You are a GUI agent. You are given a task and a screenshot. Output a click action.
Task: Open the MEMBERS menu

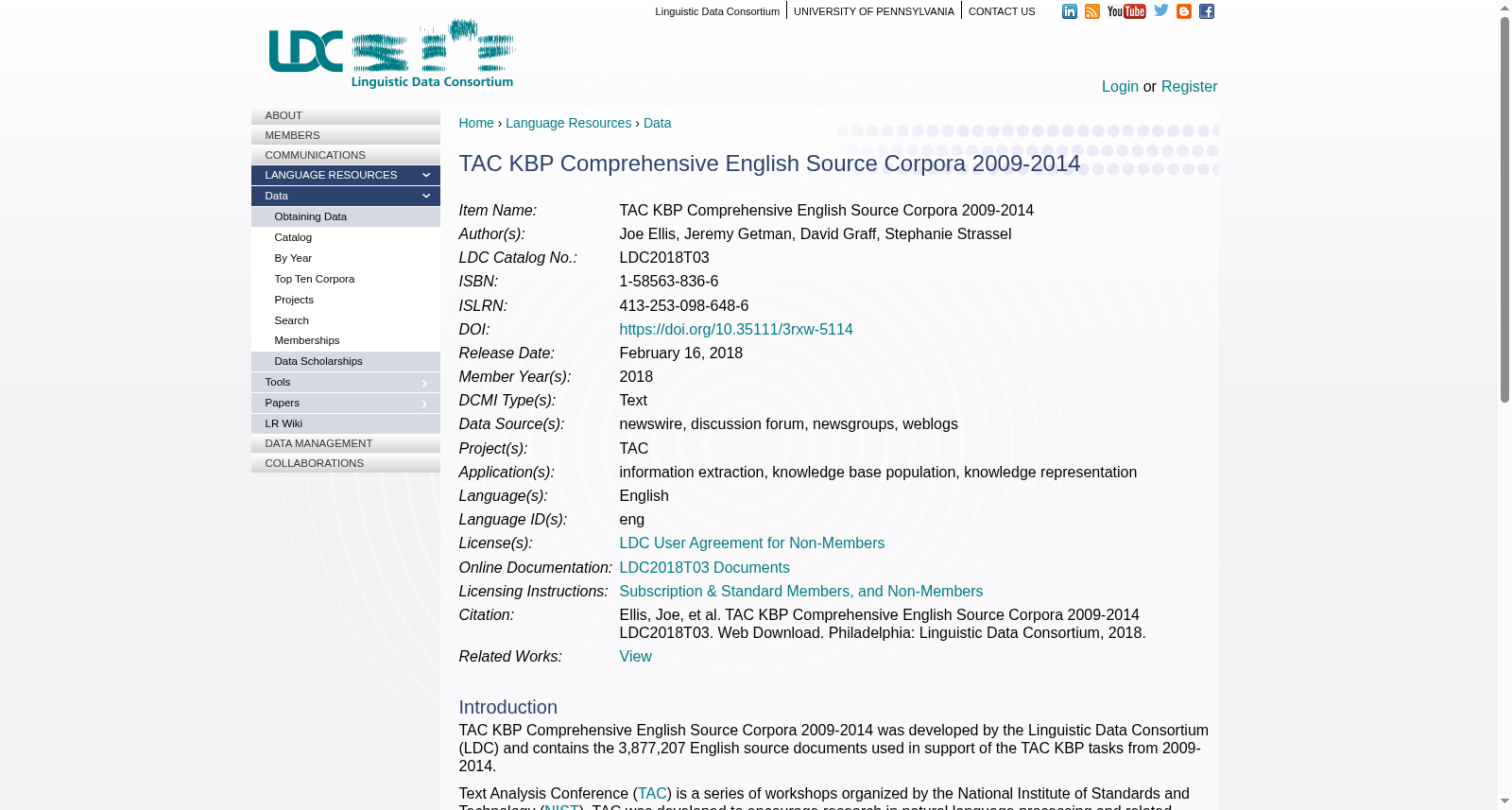pyautogui.click(x=346, y=135)
